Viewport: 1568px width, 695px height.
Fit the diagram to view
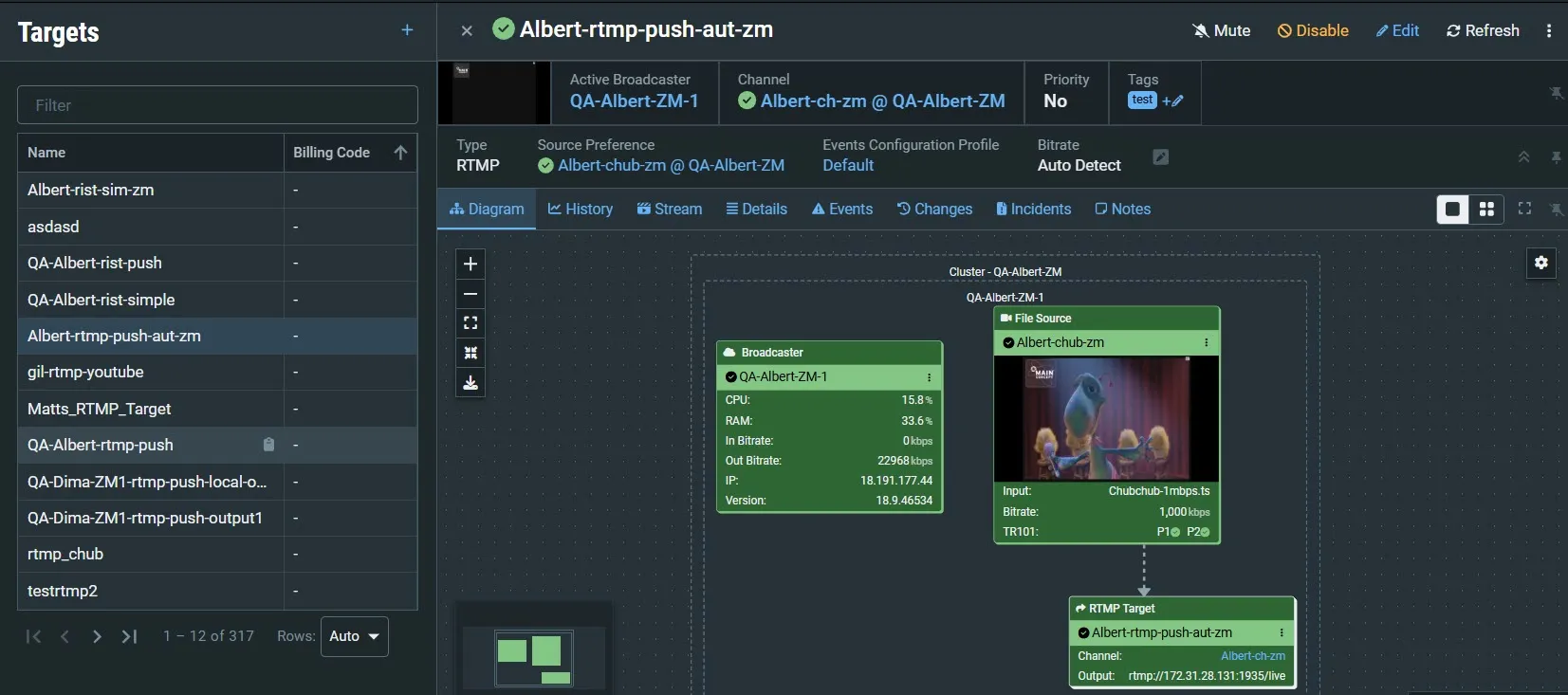click(470, 323)
